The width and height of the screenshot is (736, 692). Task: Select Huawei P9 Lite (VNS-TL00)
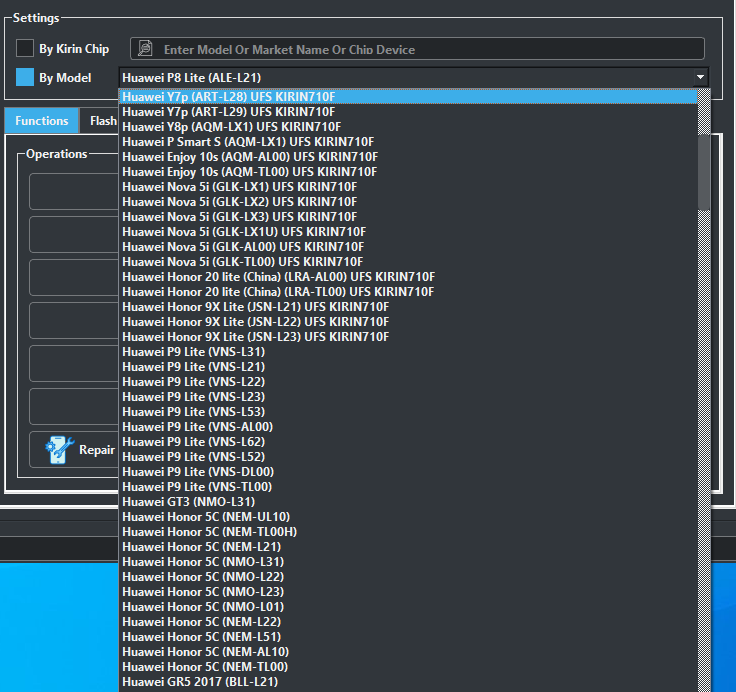(408, 487)
